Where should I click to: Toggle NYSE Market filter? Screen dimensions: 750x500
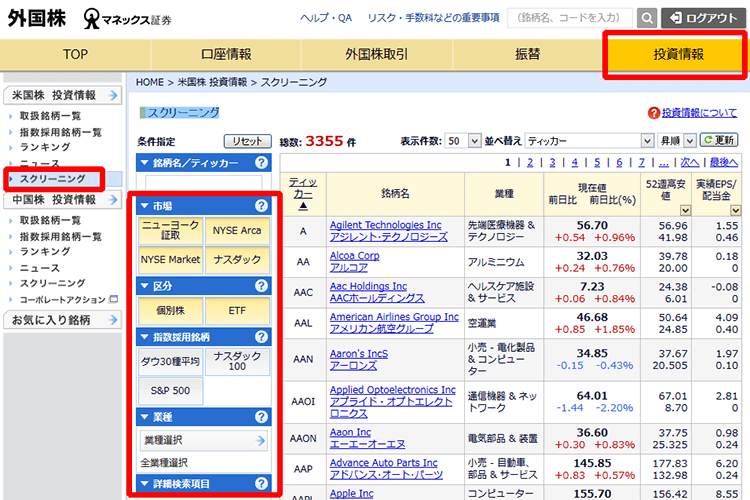coord(170,260)
